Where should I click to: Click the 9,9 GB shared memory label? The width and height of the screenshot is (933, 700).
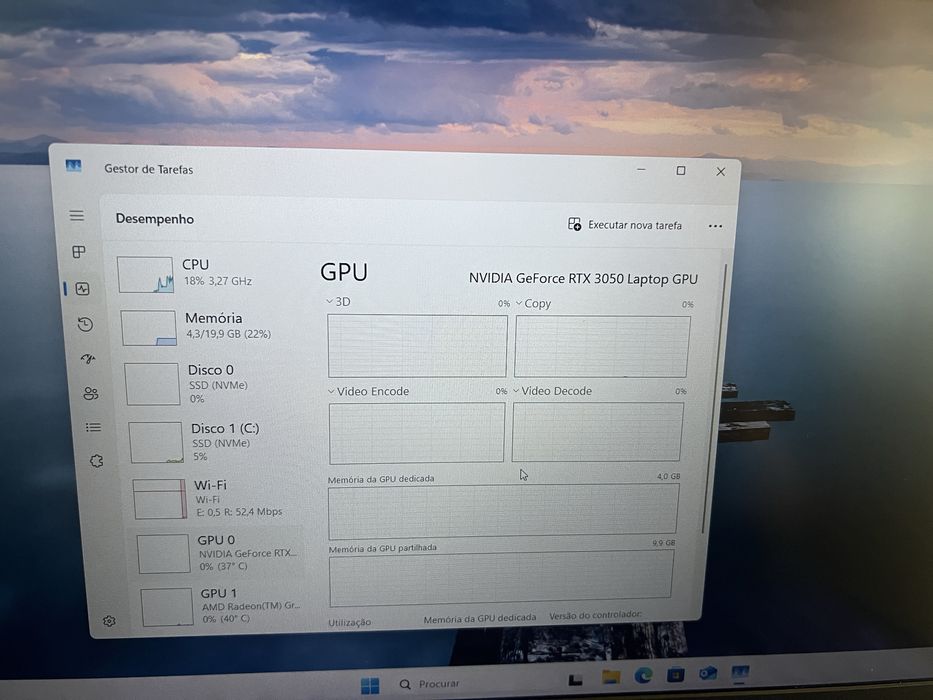[663, 543]
